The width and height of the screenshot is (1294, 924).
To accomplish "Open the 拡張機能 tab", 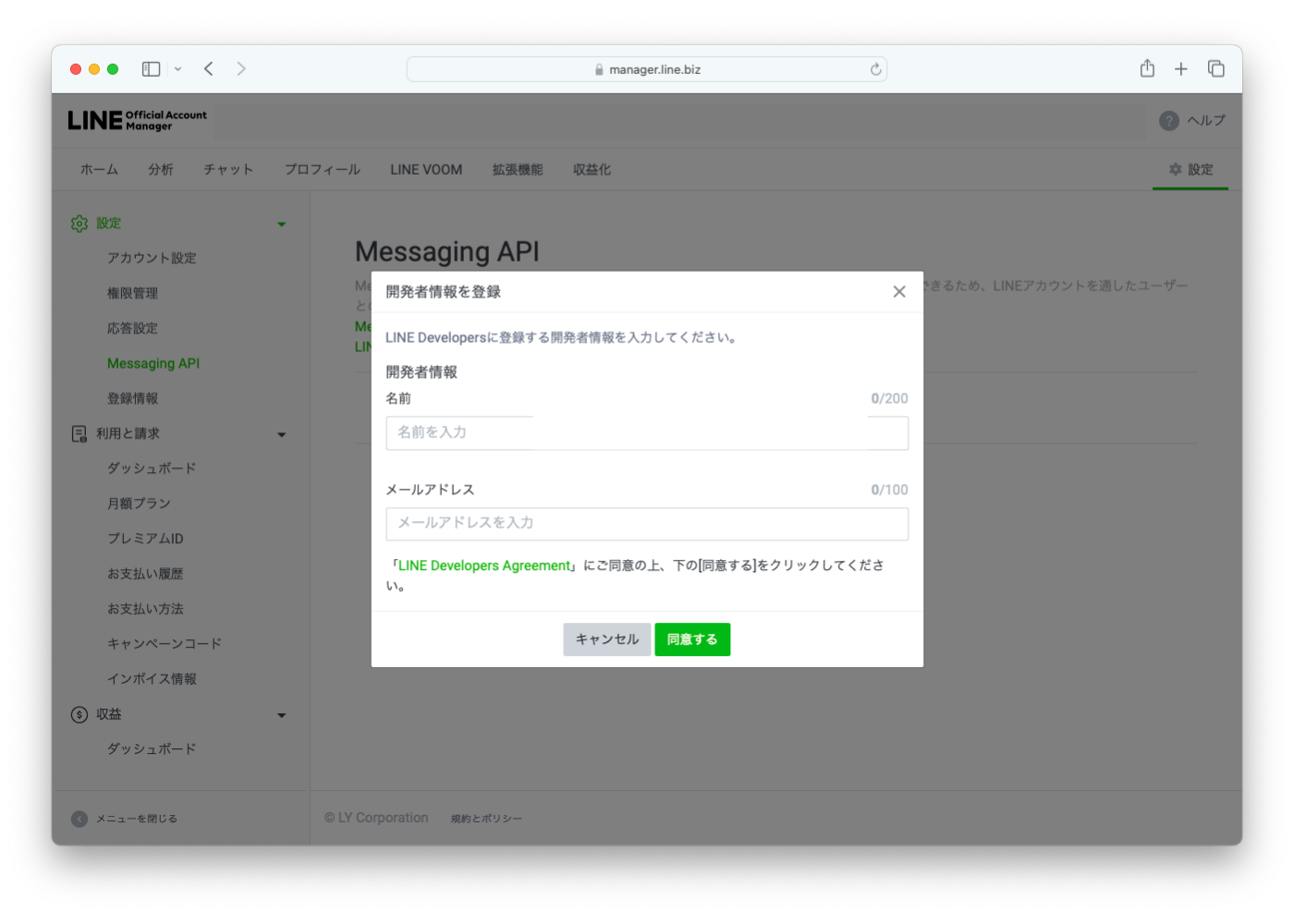I will 518,170.
